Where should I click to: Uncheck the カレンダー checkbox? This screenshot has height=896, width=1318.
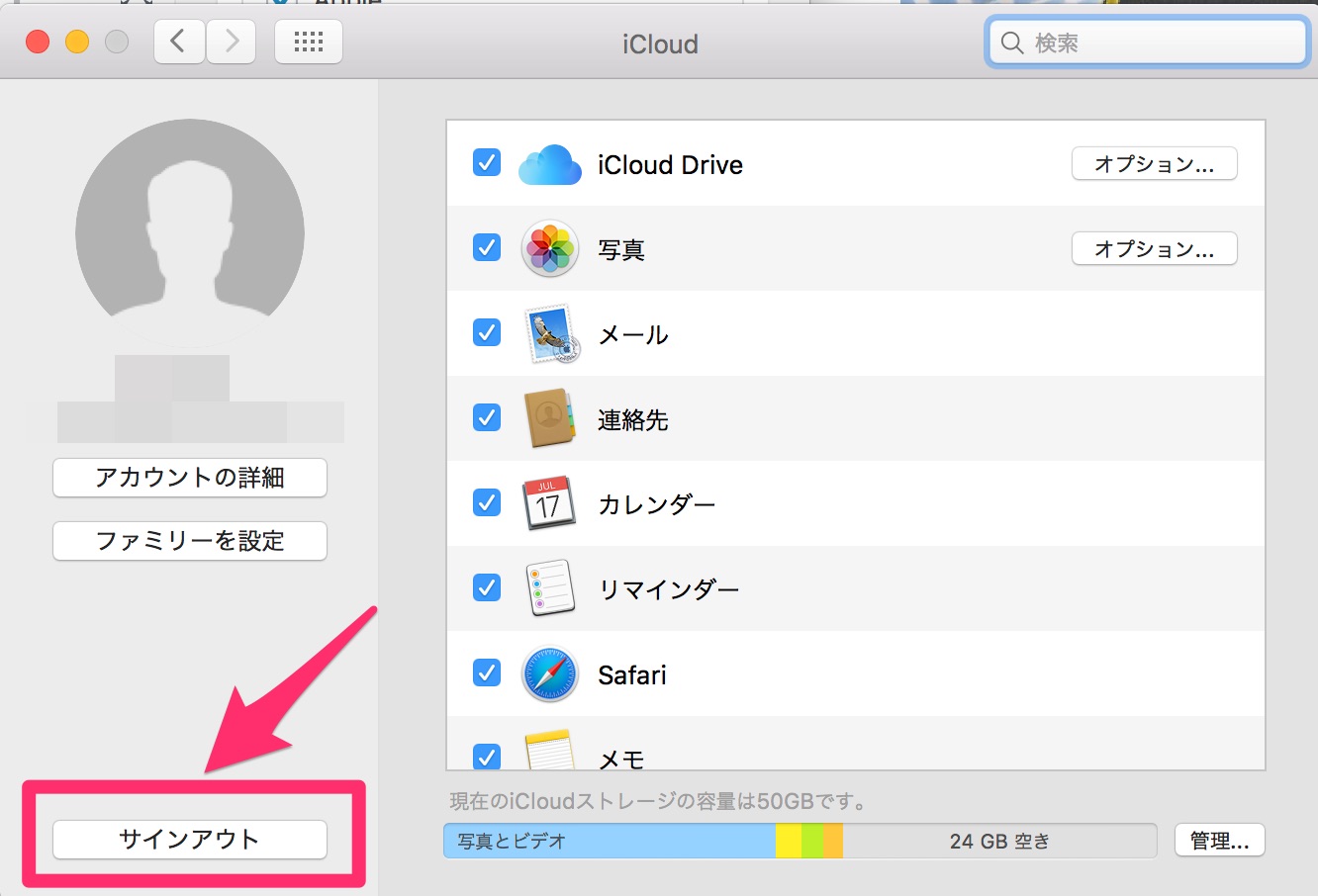[x=487, y=502]
